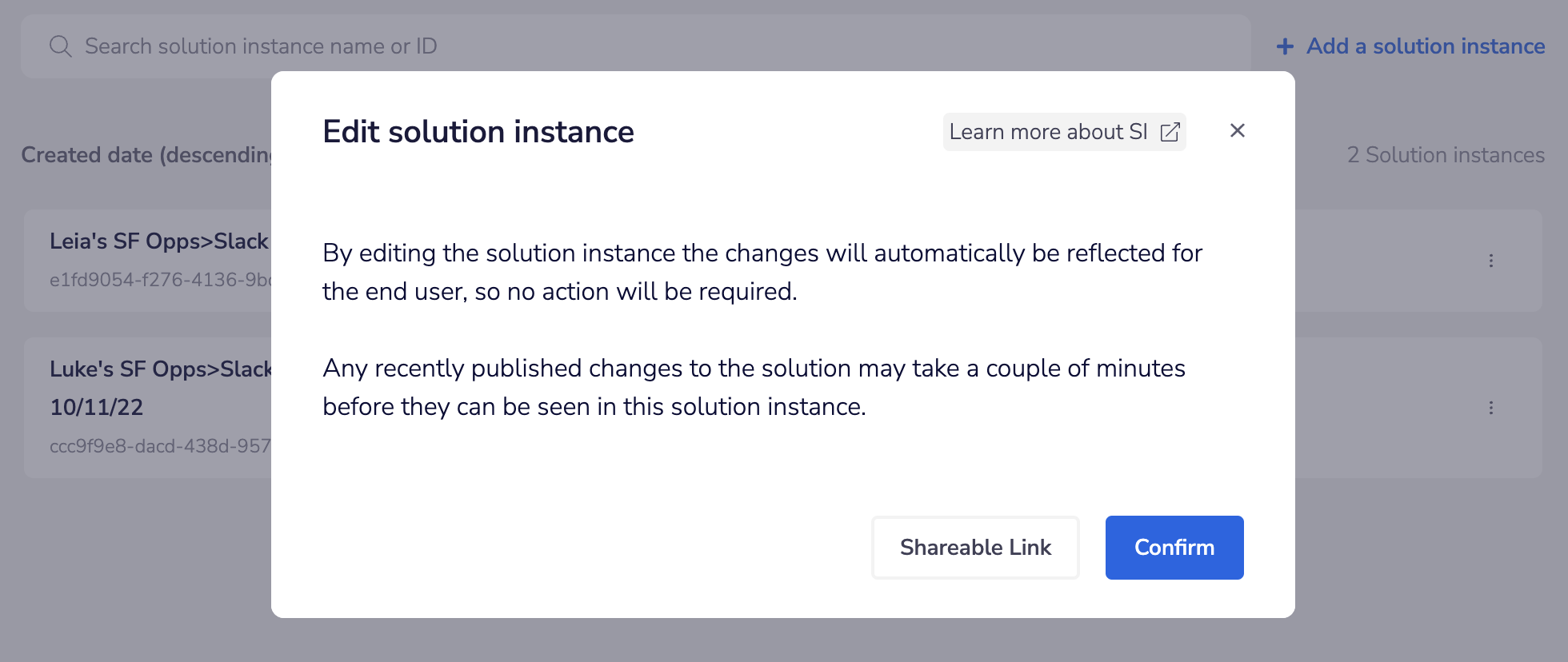Screen dimensions: 1568x662
Task: Click the 'Edit solution instance' dialog heading
Action: [x=478, y=132]
